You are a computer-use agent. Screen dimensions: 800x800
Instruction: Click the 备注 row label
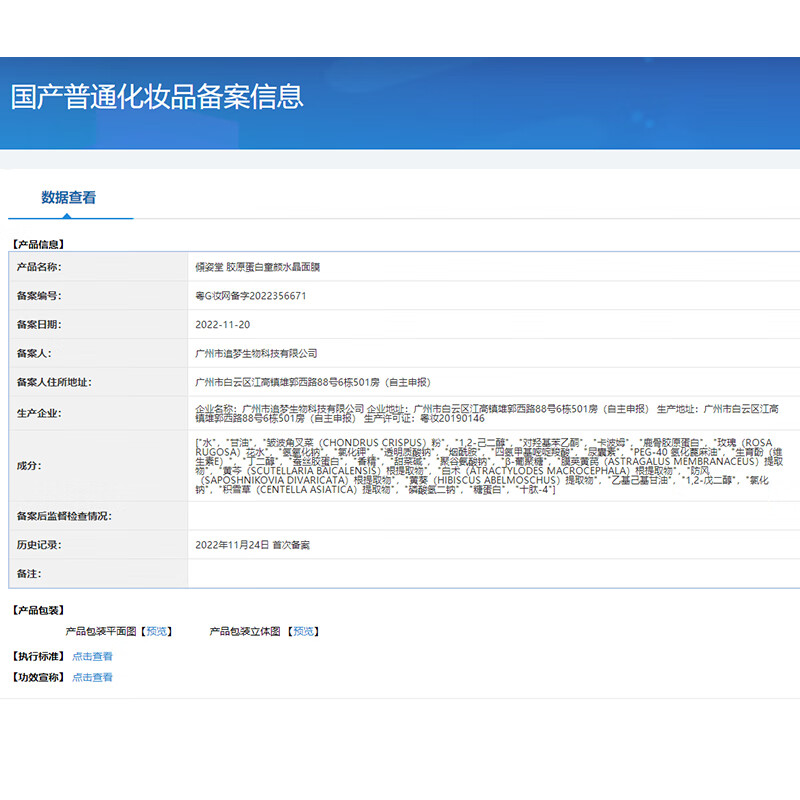(x=29, y=574)
